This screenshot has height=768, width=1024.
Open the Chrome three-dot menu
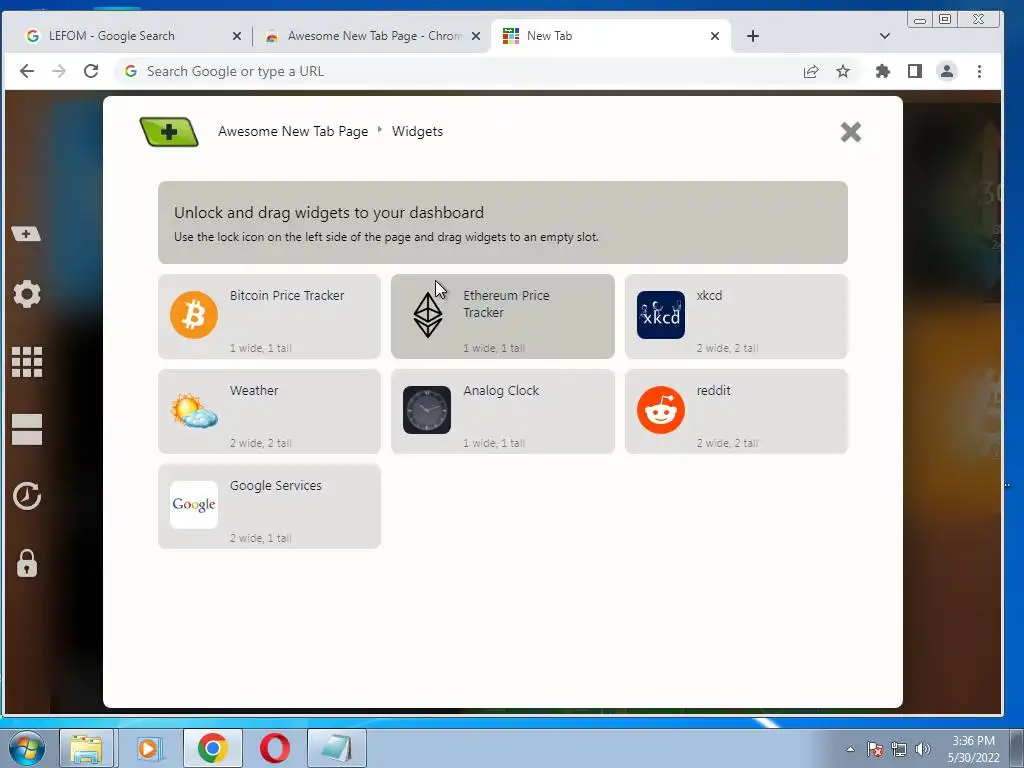click(x=979, y=71)
